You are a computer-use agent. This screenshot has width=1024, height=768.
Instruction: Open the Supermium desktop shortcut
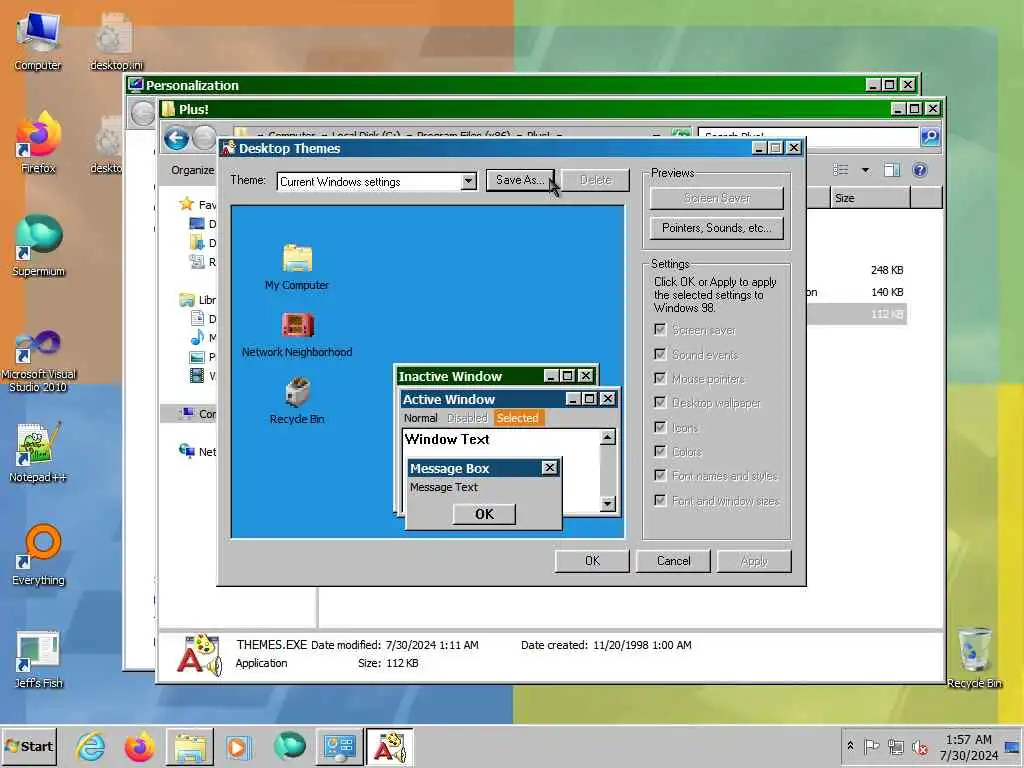pyautogui.click(x=38, y=246)
